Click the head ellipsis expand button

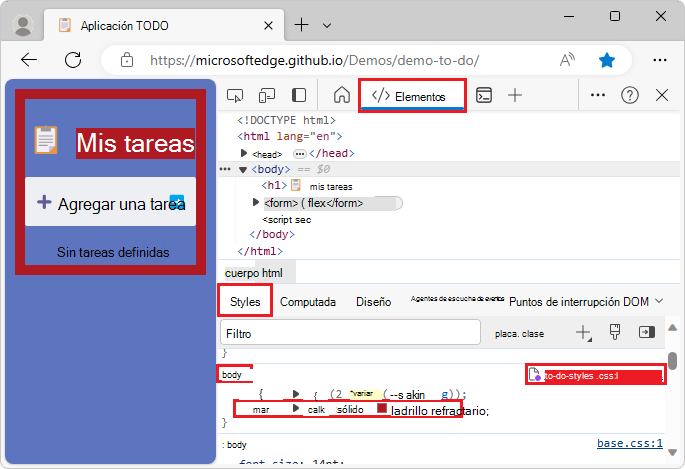click(x=299, y=154)
